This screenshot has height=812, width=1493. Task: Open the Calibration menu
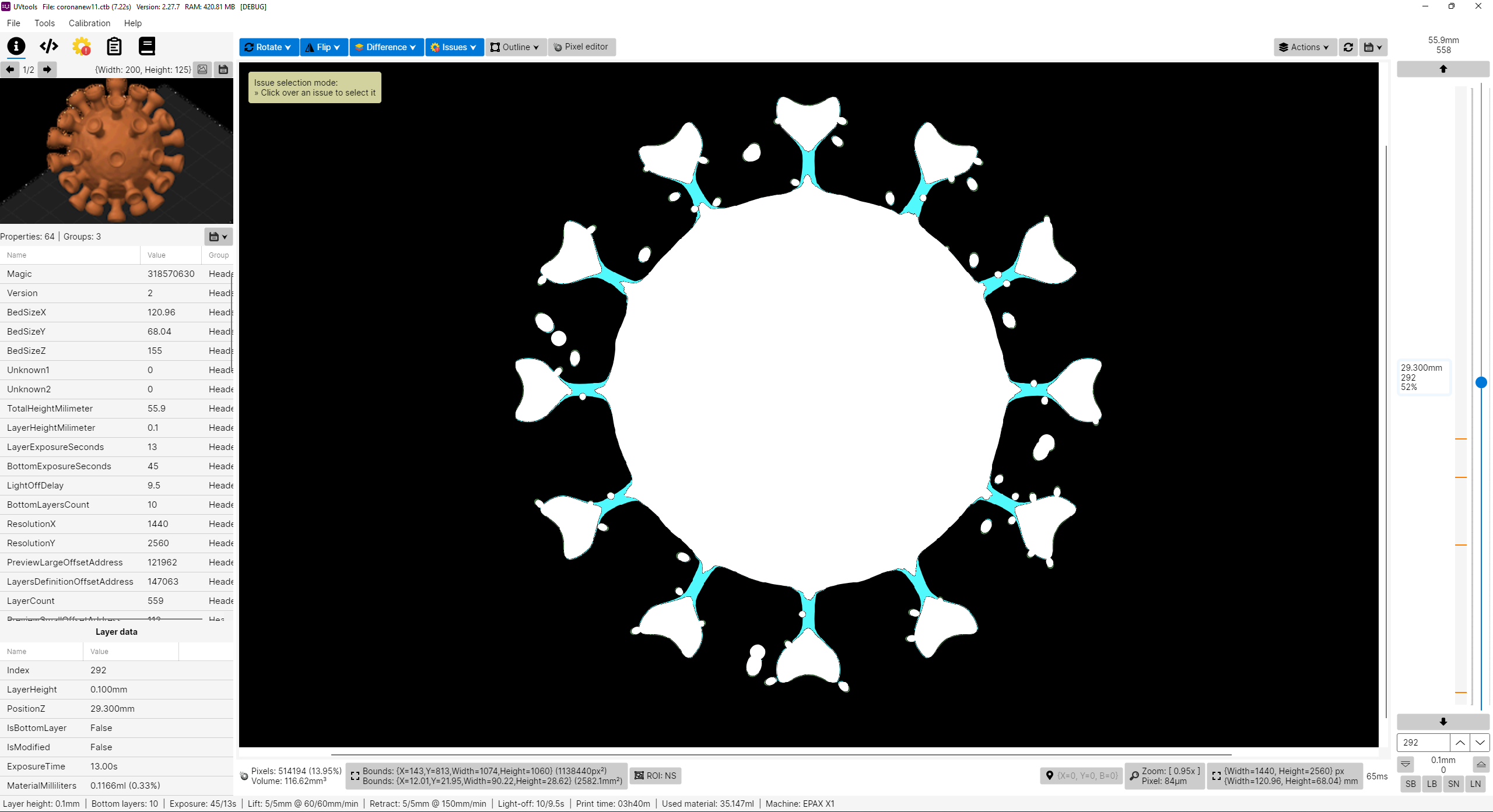(x=89, y=23)
